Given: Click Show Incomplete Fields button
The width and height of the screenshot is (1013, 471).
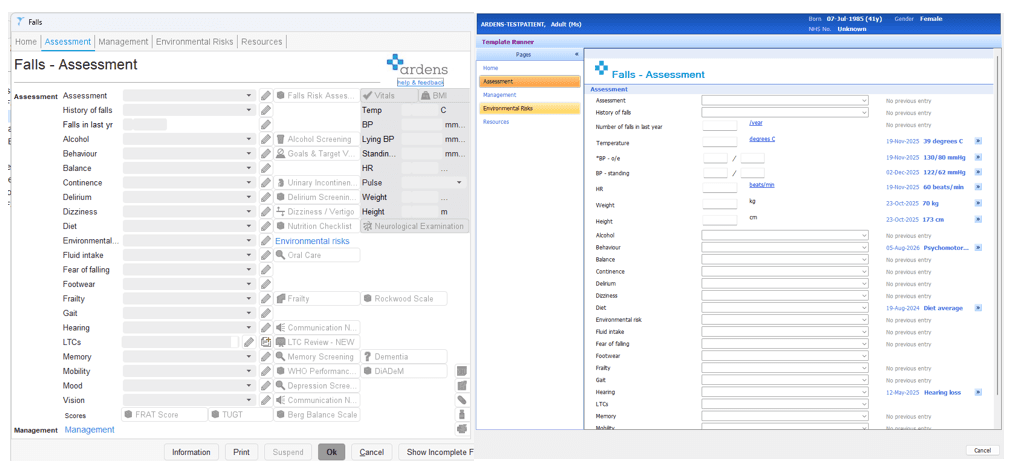Looking at the screenshot, I should point(436,452).
